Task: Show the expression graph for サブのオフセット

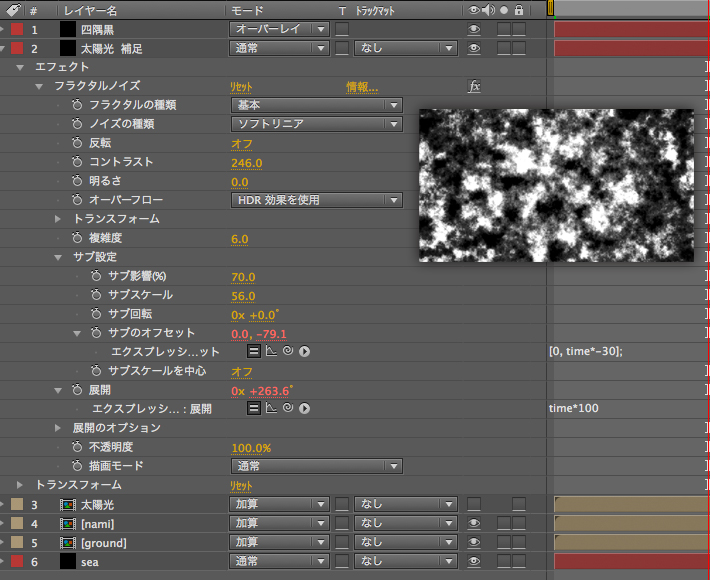Action: pos(270,352)
